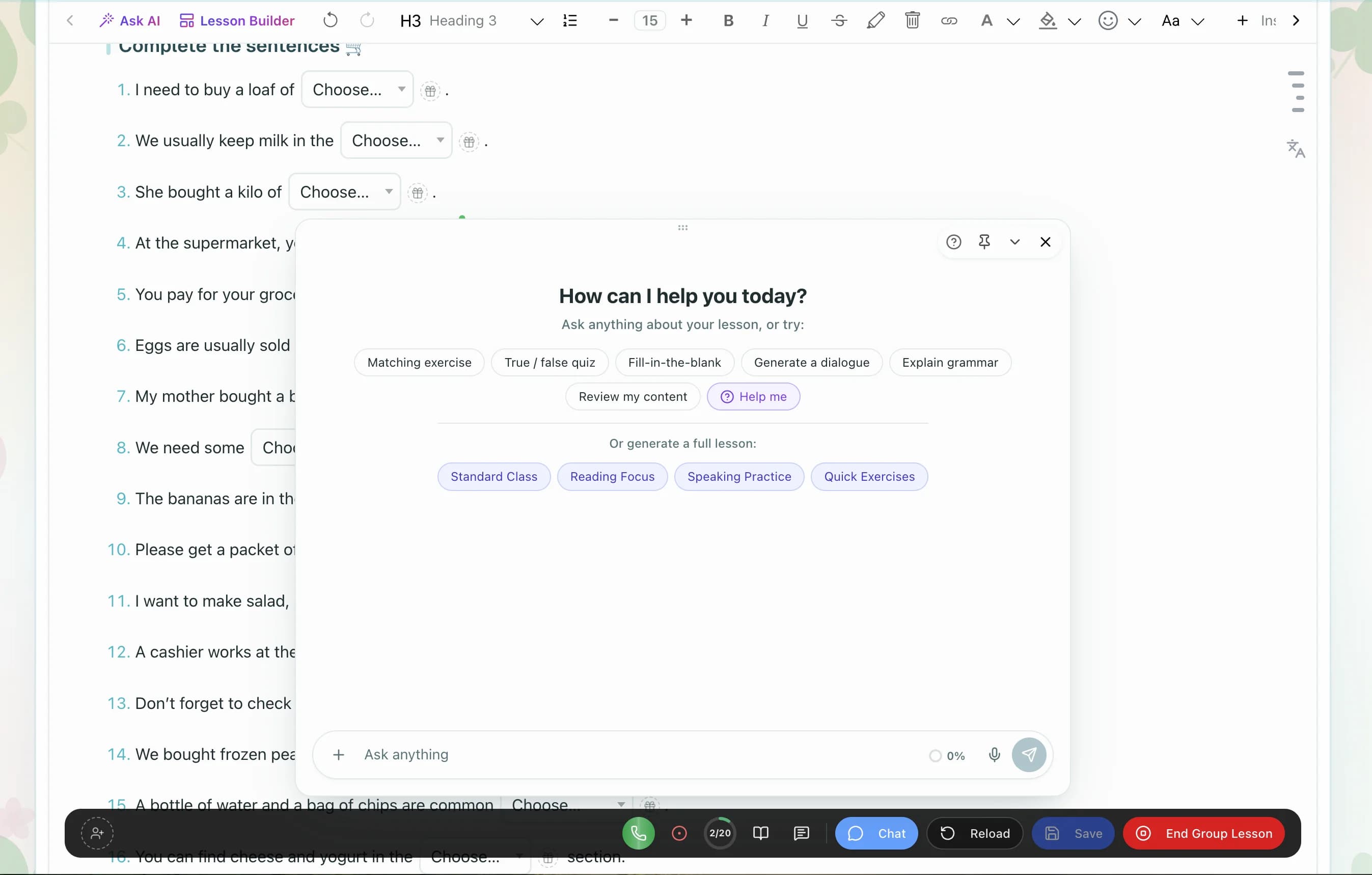Open the Choose dropdown for sentence 1
Screen dimensions: 1372x875
click(357, 90)
